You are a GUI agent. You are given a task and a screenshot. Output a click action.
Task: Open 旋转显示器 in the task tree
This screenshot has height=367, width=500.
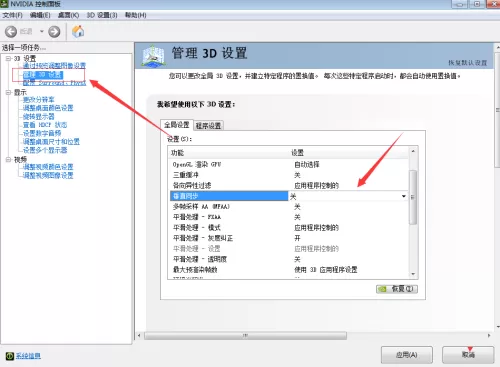click(38, 116)
